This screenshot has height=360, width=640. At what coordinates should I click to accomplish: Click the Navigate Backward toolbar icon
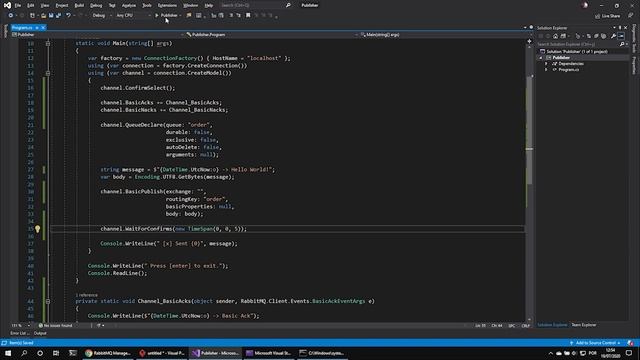11,16
